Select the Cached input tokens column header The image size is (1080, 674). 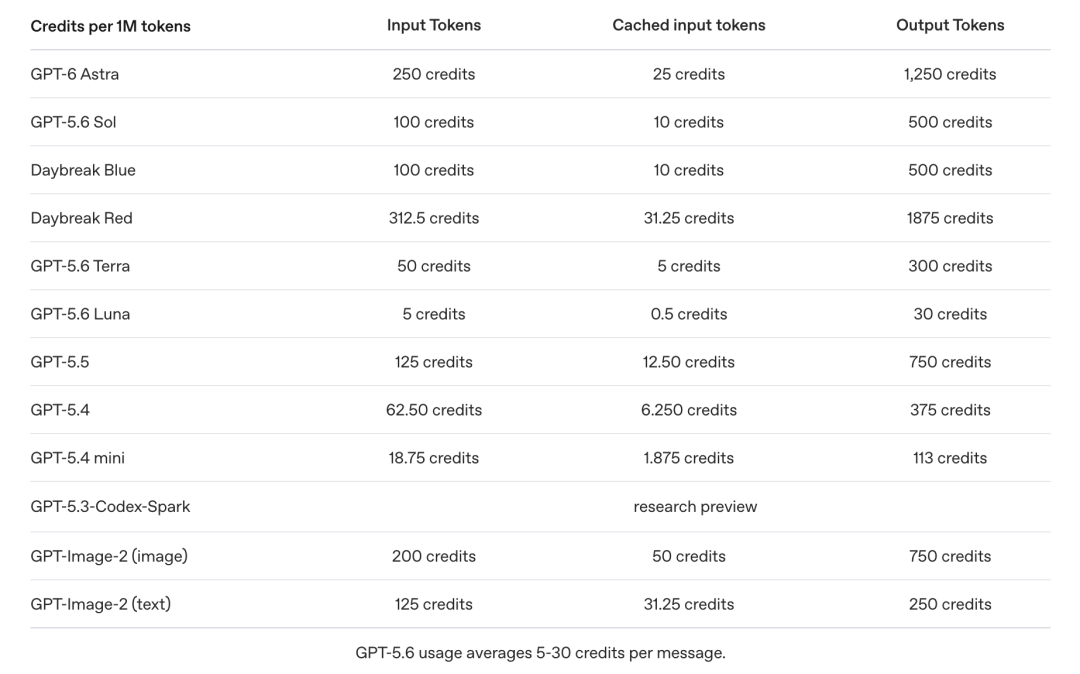pyautogui.click(x=688, y=25)
